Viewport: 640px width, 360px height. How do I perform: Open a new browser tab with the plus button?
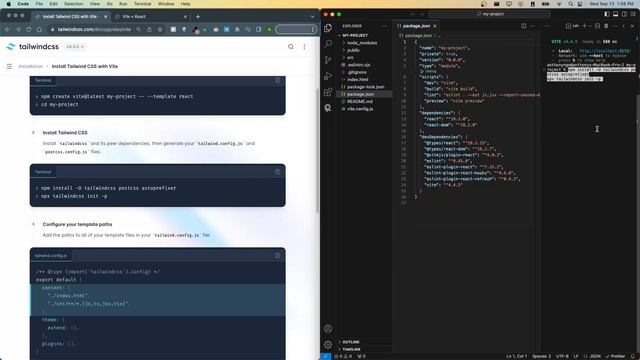tap(198, 16)
